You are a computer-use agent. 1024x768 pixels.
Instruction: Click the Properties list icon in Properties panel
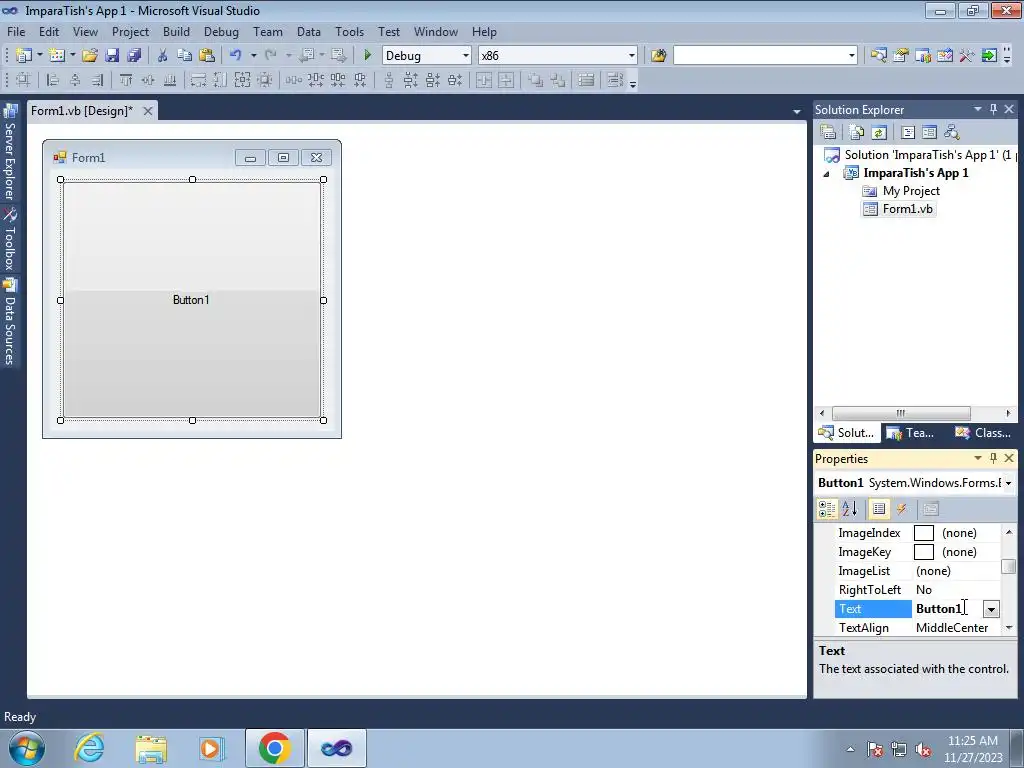[x=879, y=509]
